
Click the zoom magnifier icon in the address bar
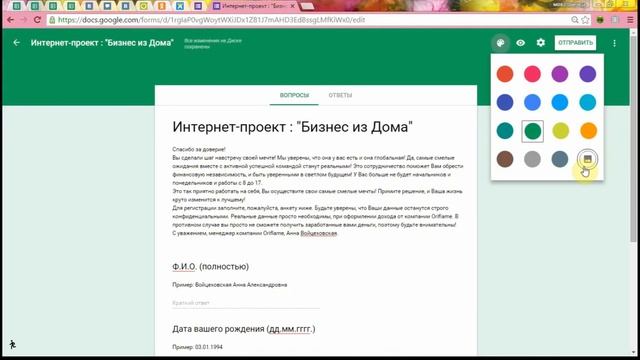pyautogui.click(x=575, y=20)
